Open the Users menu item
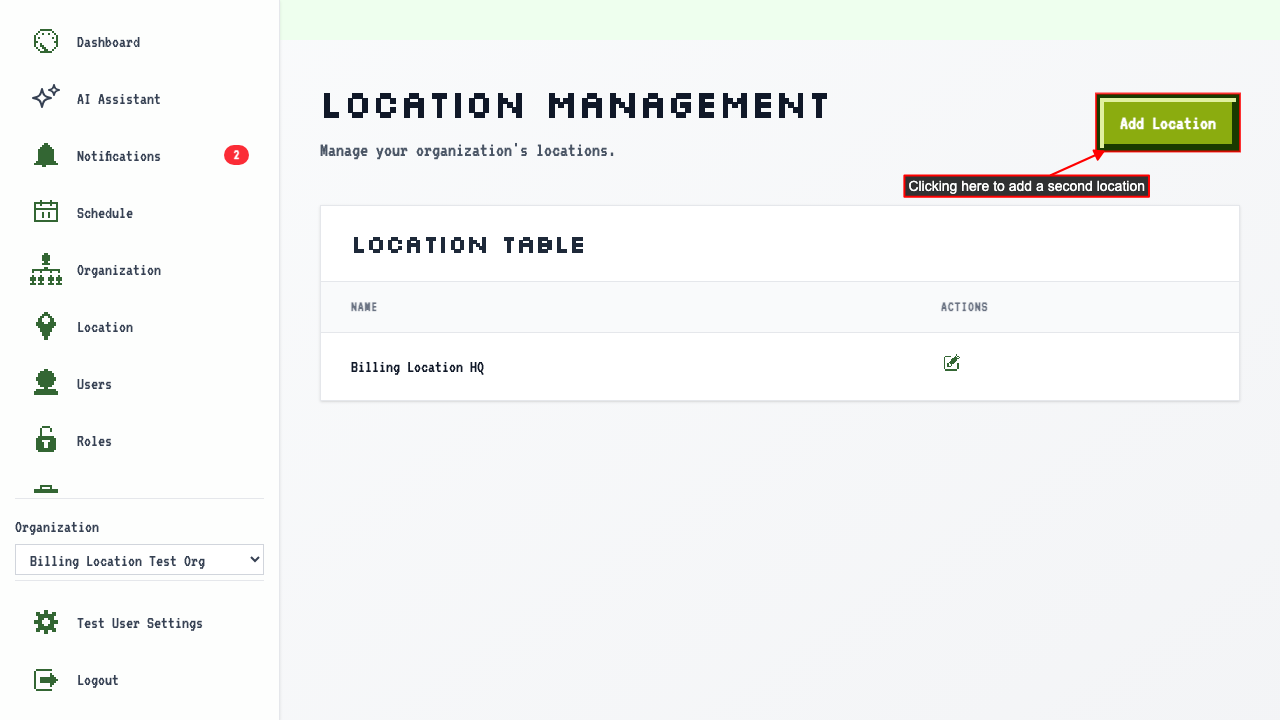 pos(140,384)
